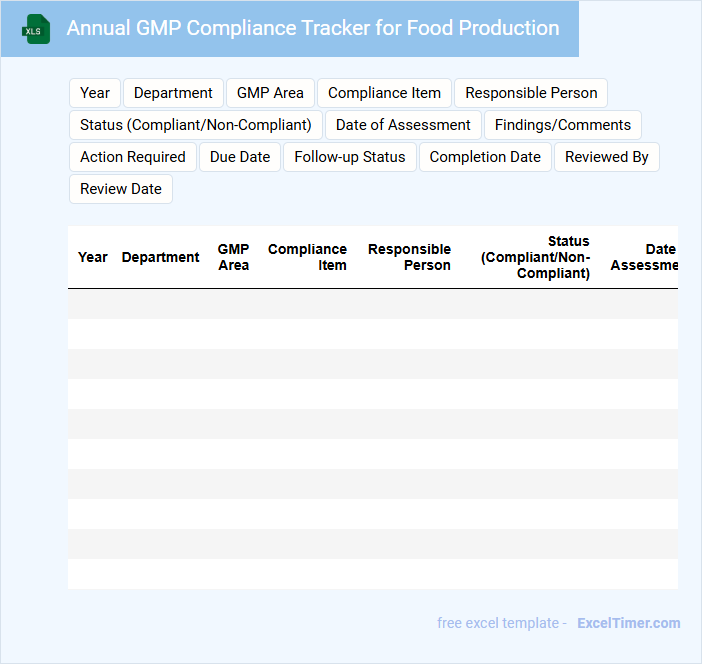Click the first empty table row
Viewport: 702px width, 664px height.
372,304
